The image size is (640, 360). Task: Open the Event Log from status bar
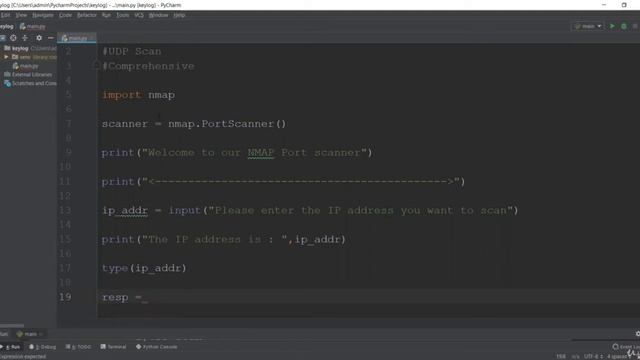click(626, 347)
